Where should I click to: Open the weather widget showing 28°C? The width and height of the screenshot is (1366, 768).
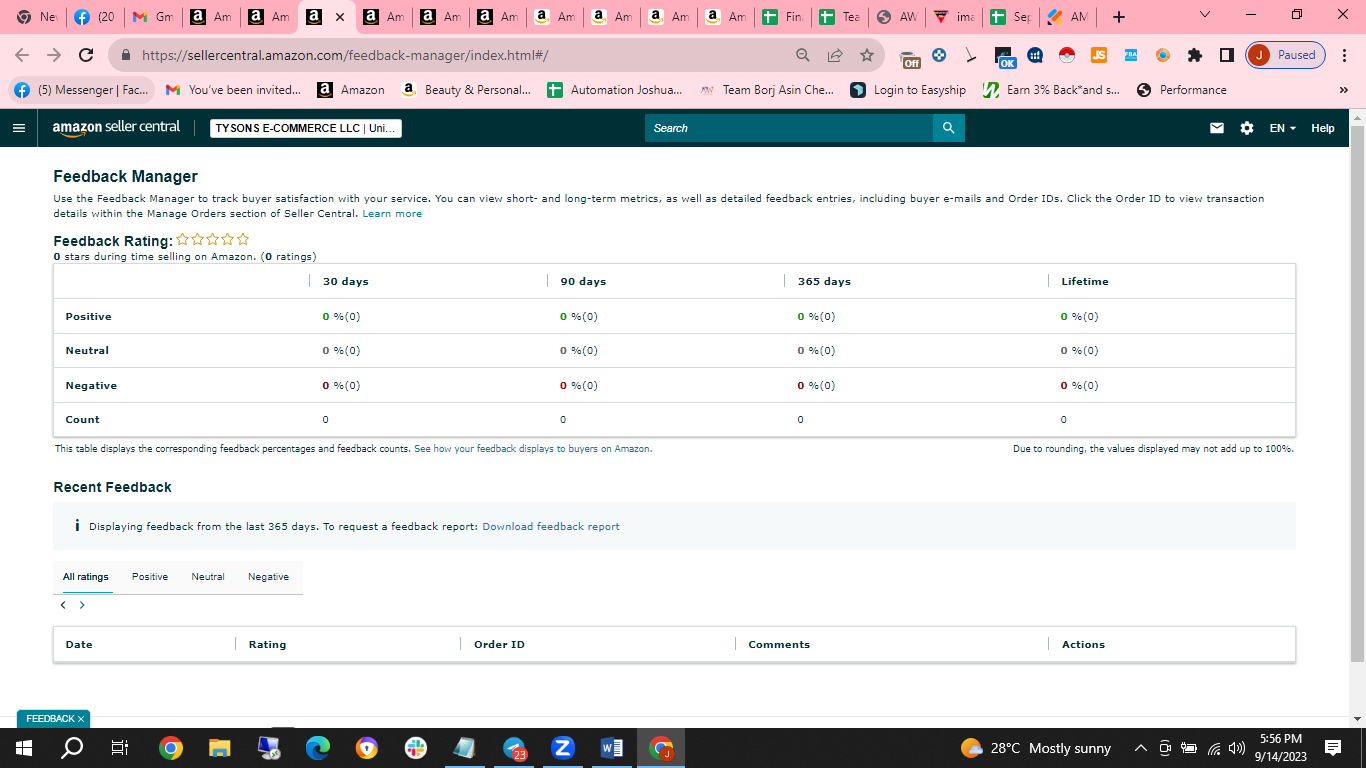[1036, 748]
